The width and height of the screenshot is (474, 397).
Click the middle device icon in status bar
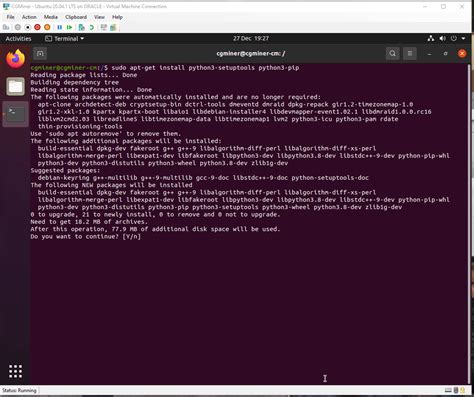click(456, 390)
